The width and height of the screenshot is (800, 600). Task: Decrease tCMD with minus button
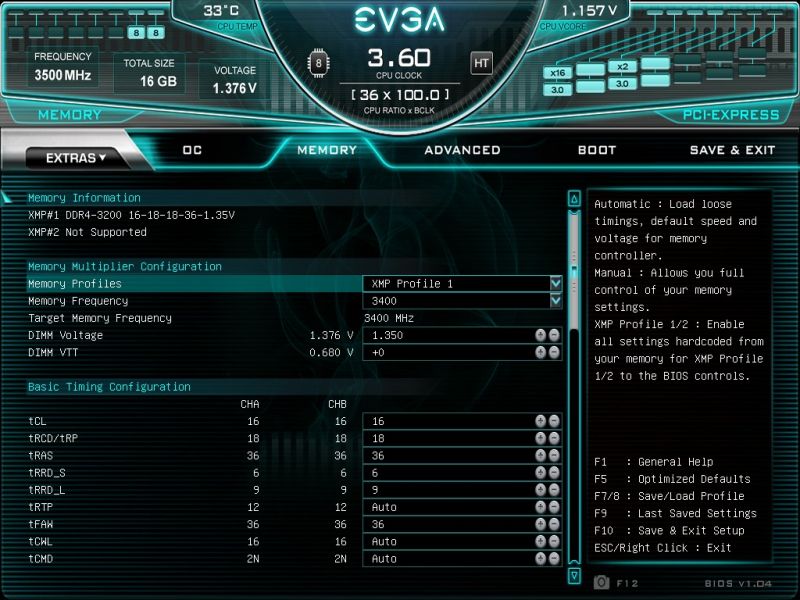pos(554,559)
